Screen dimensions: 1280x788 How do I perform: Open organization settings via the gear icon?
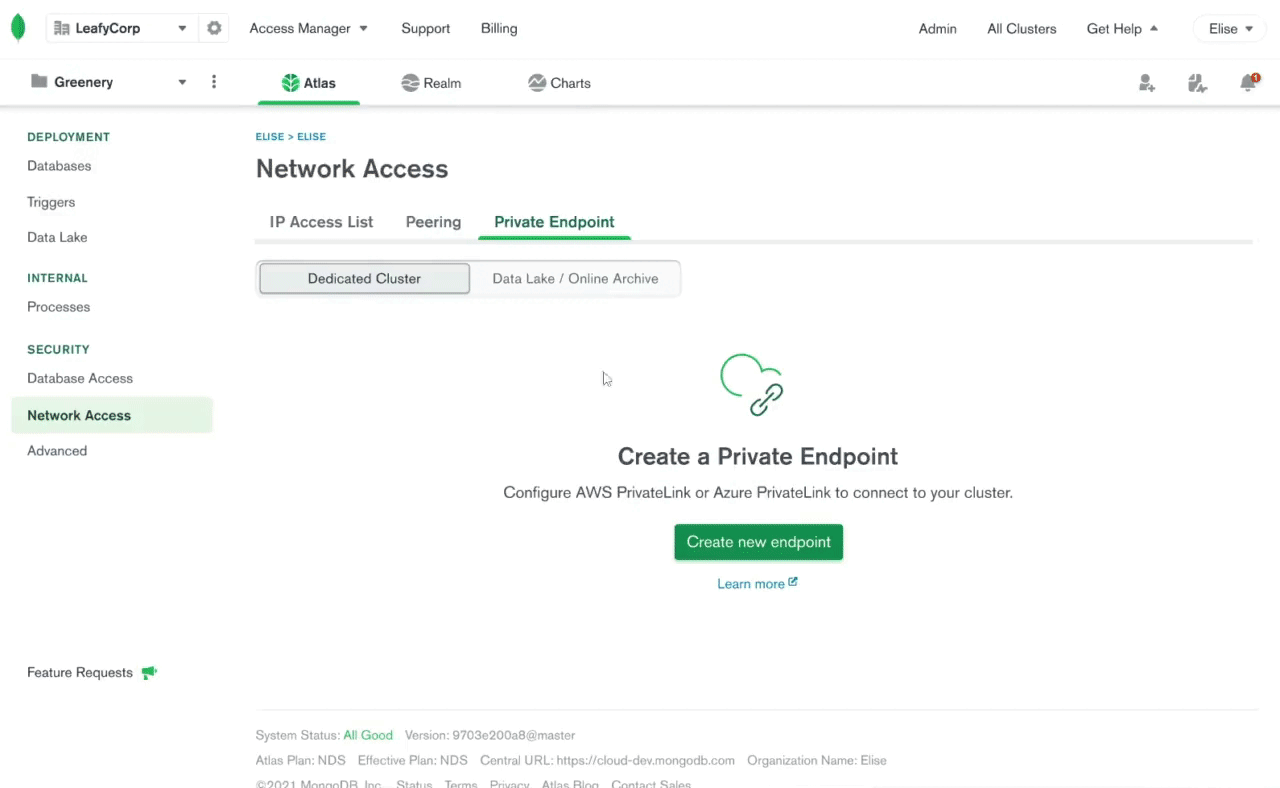214,28
